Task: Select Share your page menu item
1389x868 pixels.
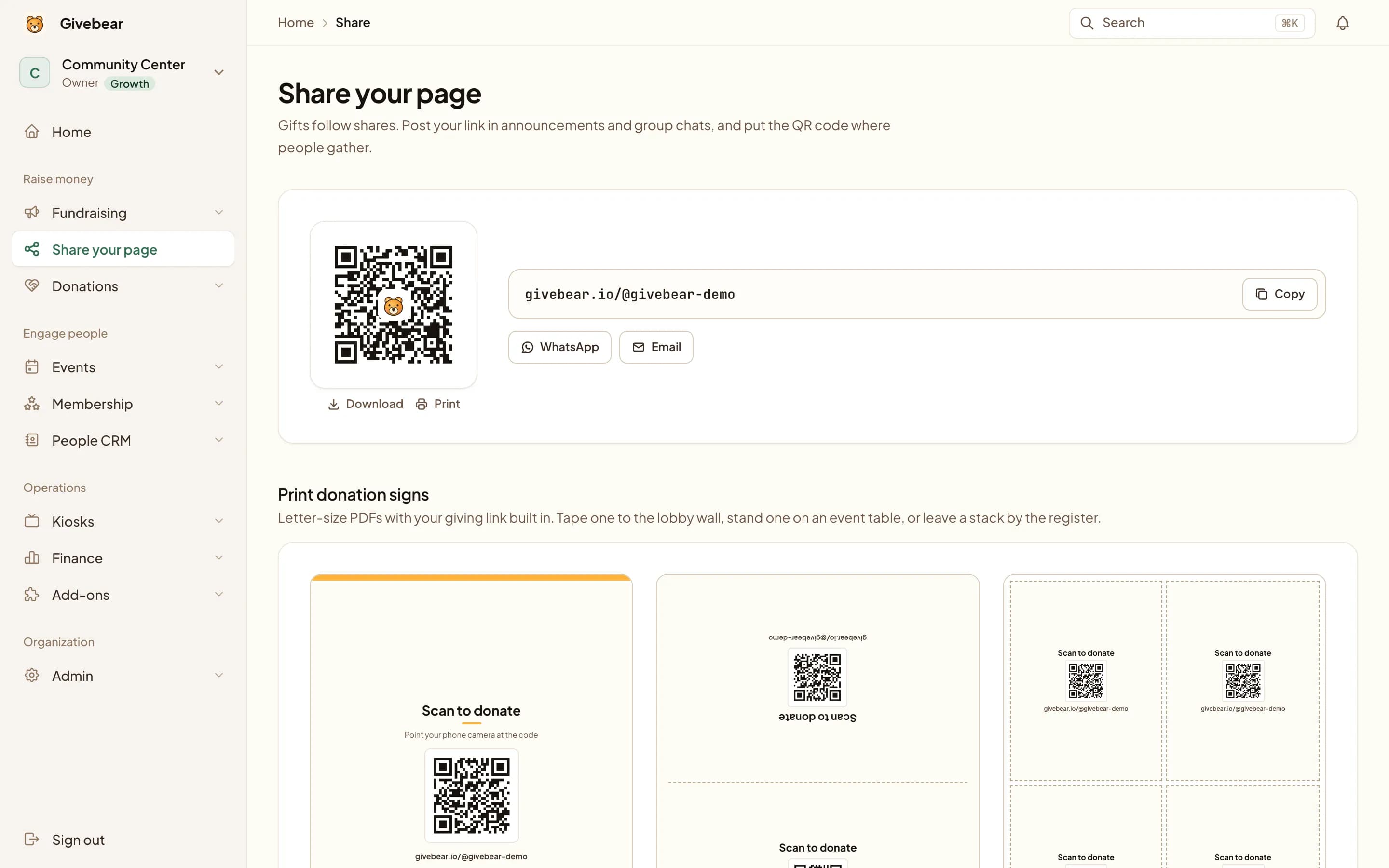Action: [x=123, y=249]
